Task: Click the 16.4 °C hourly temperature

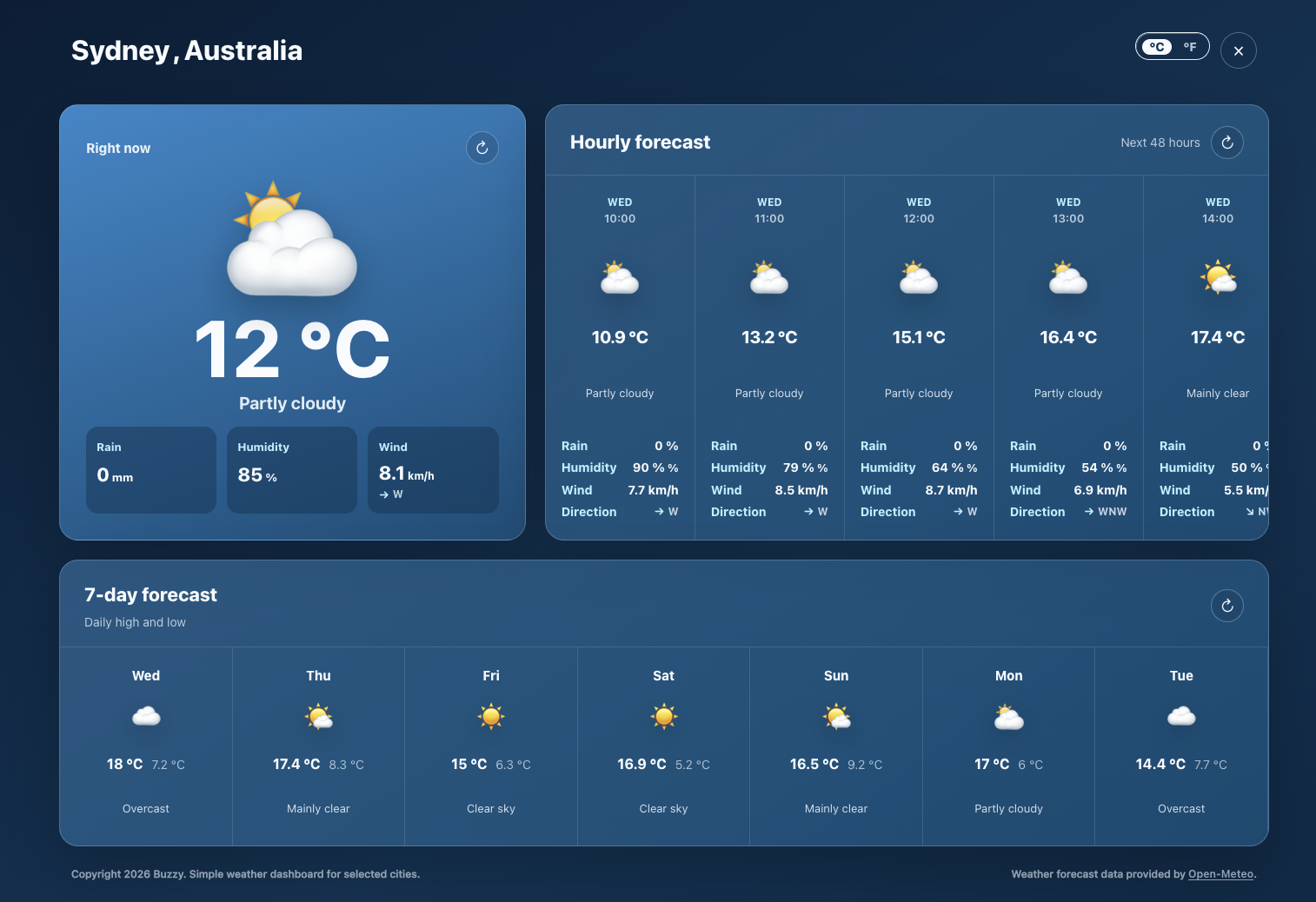Action: tap(1068, 337)
